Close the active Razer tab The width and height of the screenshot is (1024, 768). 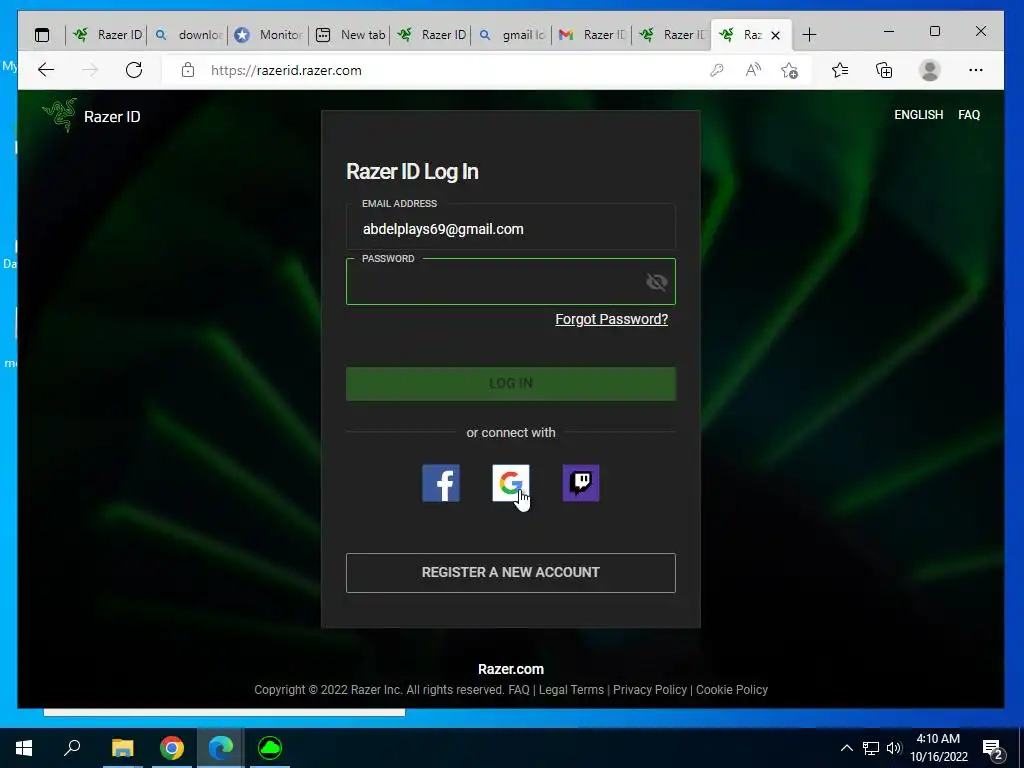pos(775,35)
